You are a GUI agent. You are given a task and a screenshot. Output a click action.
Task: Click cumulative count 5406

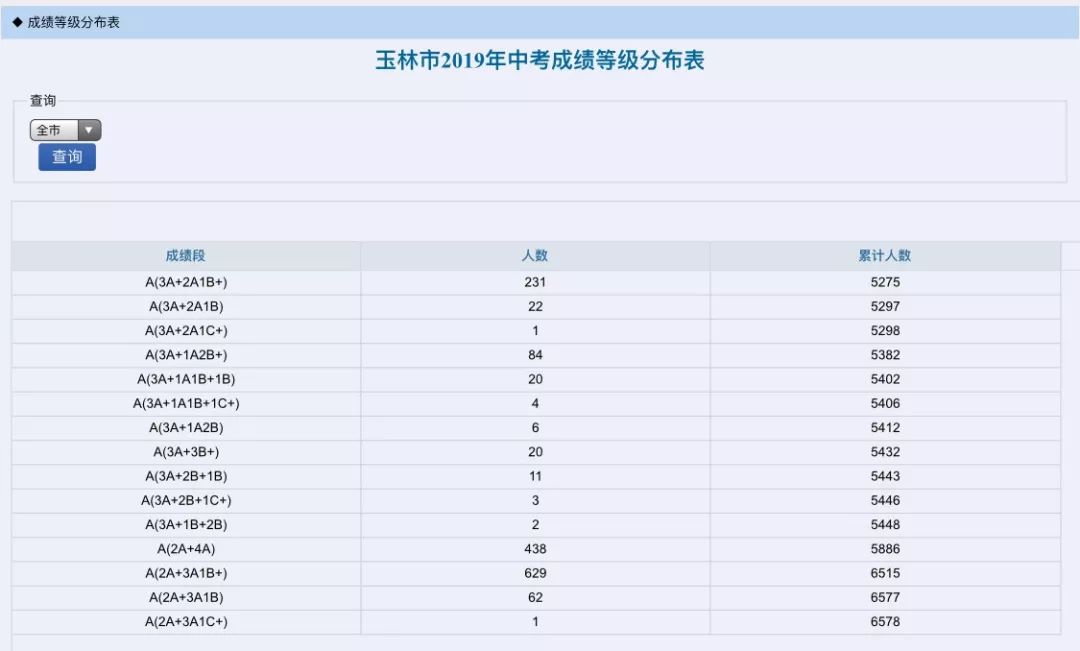(885, 404)
